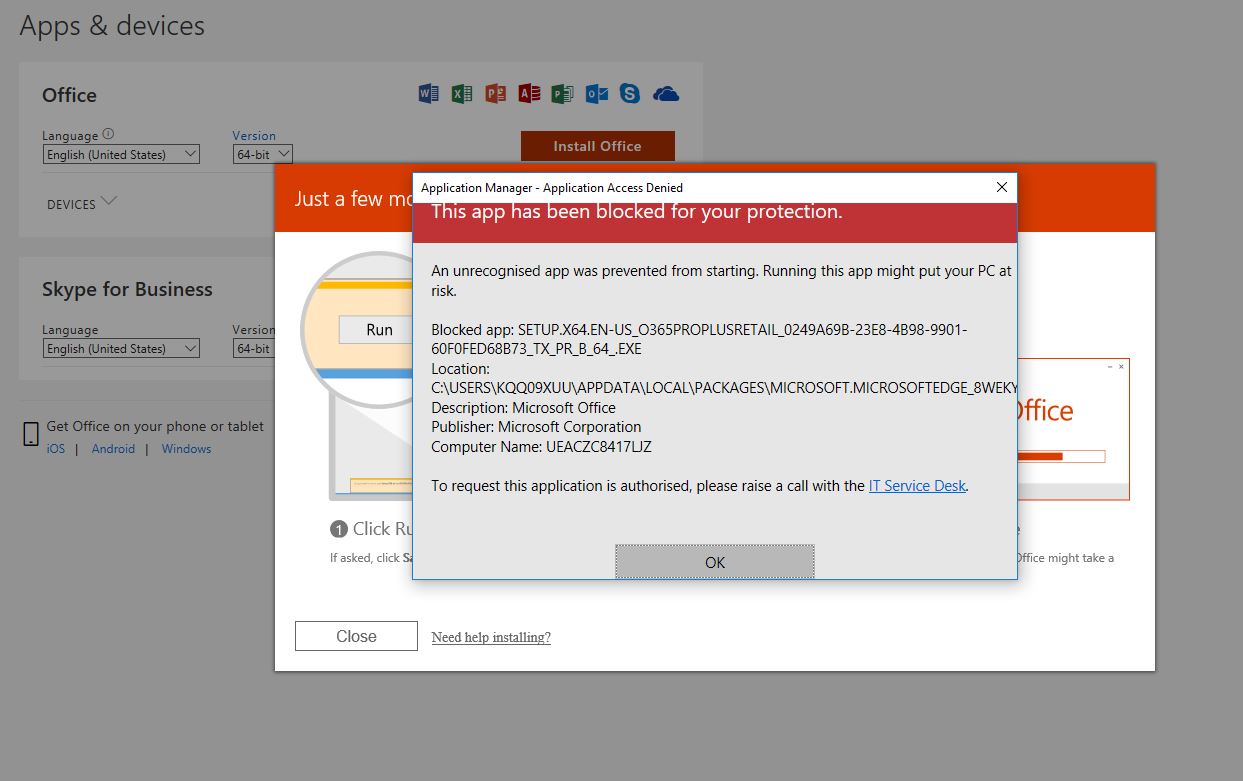Click the Publisher: Microsoft Corporation text

536,427
